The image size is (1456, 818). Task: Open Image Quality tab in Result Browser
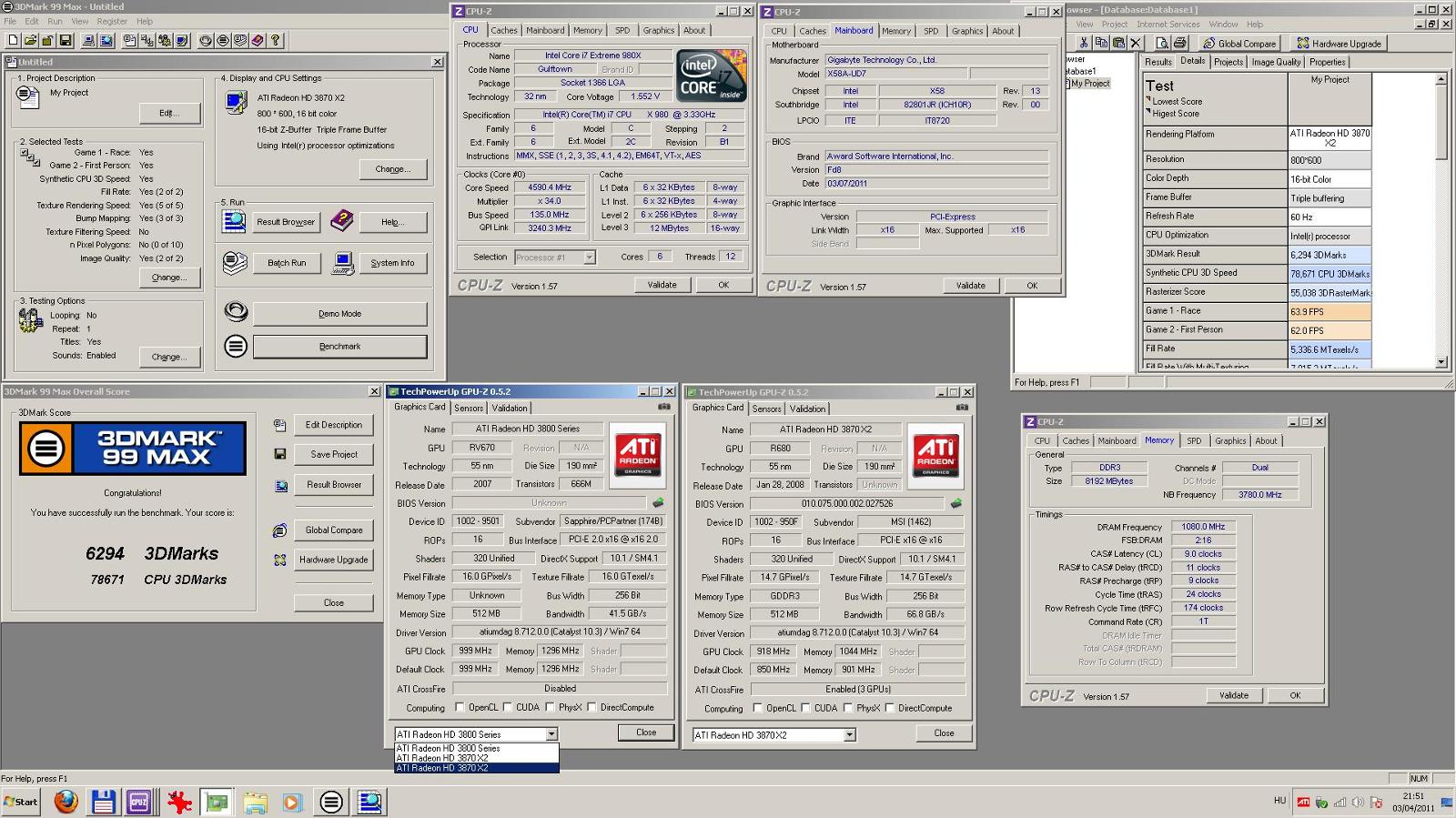(x=1276, y=62)
